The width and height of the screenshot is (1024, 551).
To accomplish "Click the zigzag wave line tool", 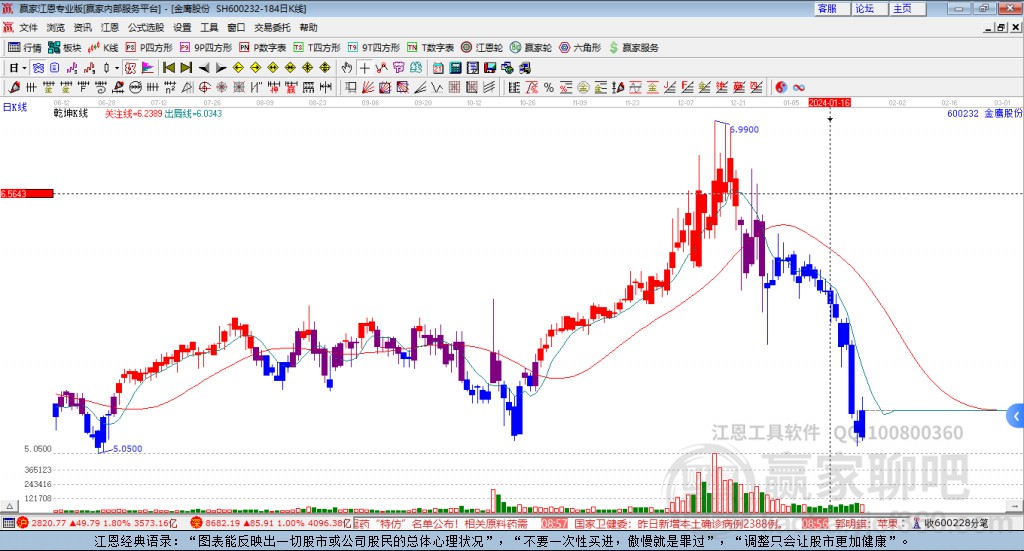I will point(437,87).
